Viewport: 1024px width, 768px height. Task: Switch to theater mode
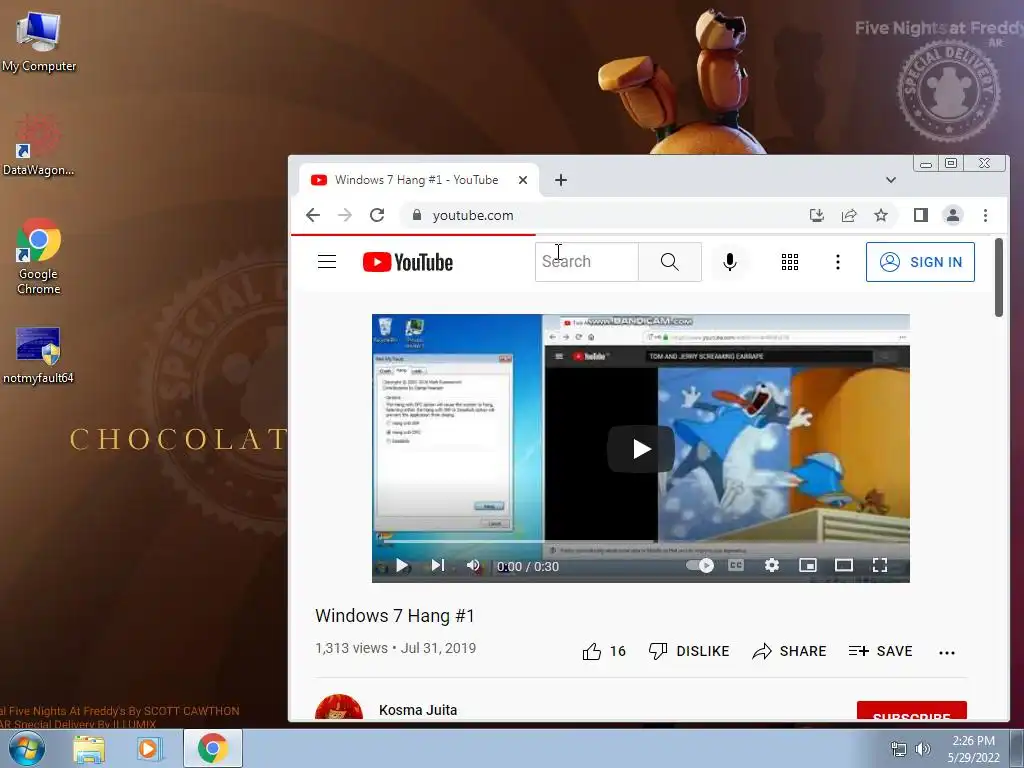click(844, 566)
